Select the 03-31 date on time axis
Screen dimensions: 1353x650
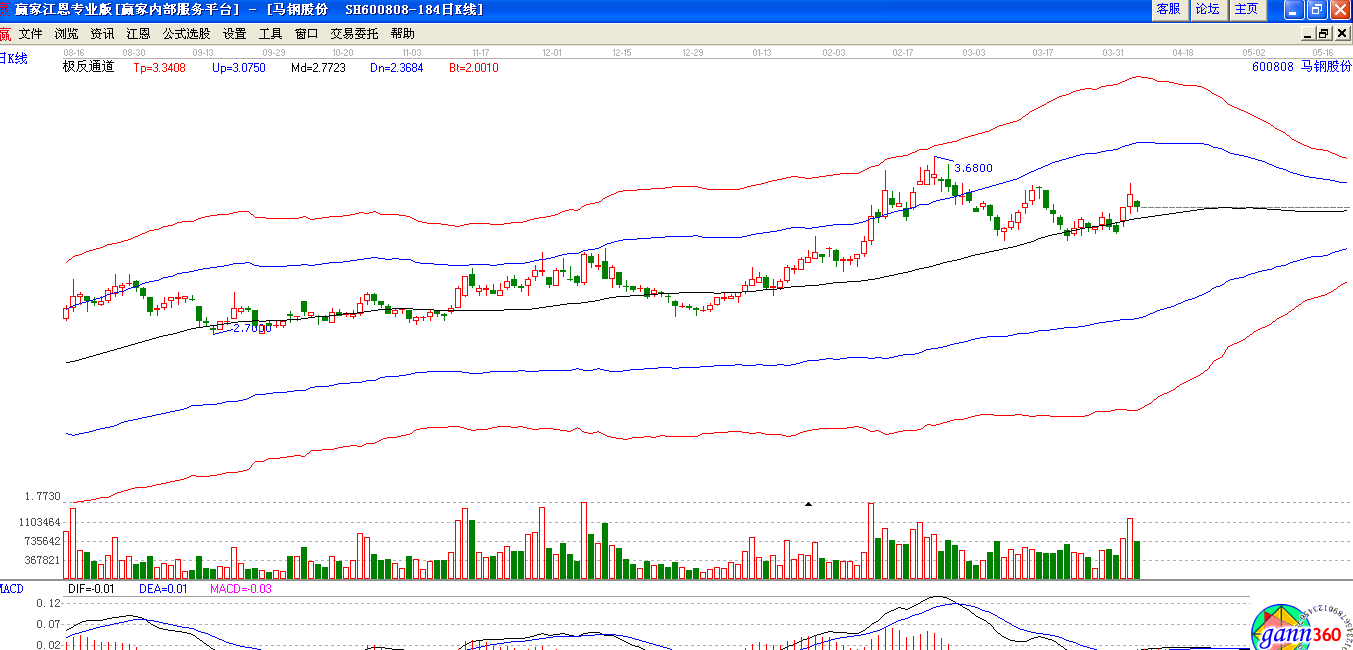(1113, 52)
